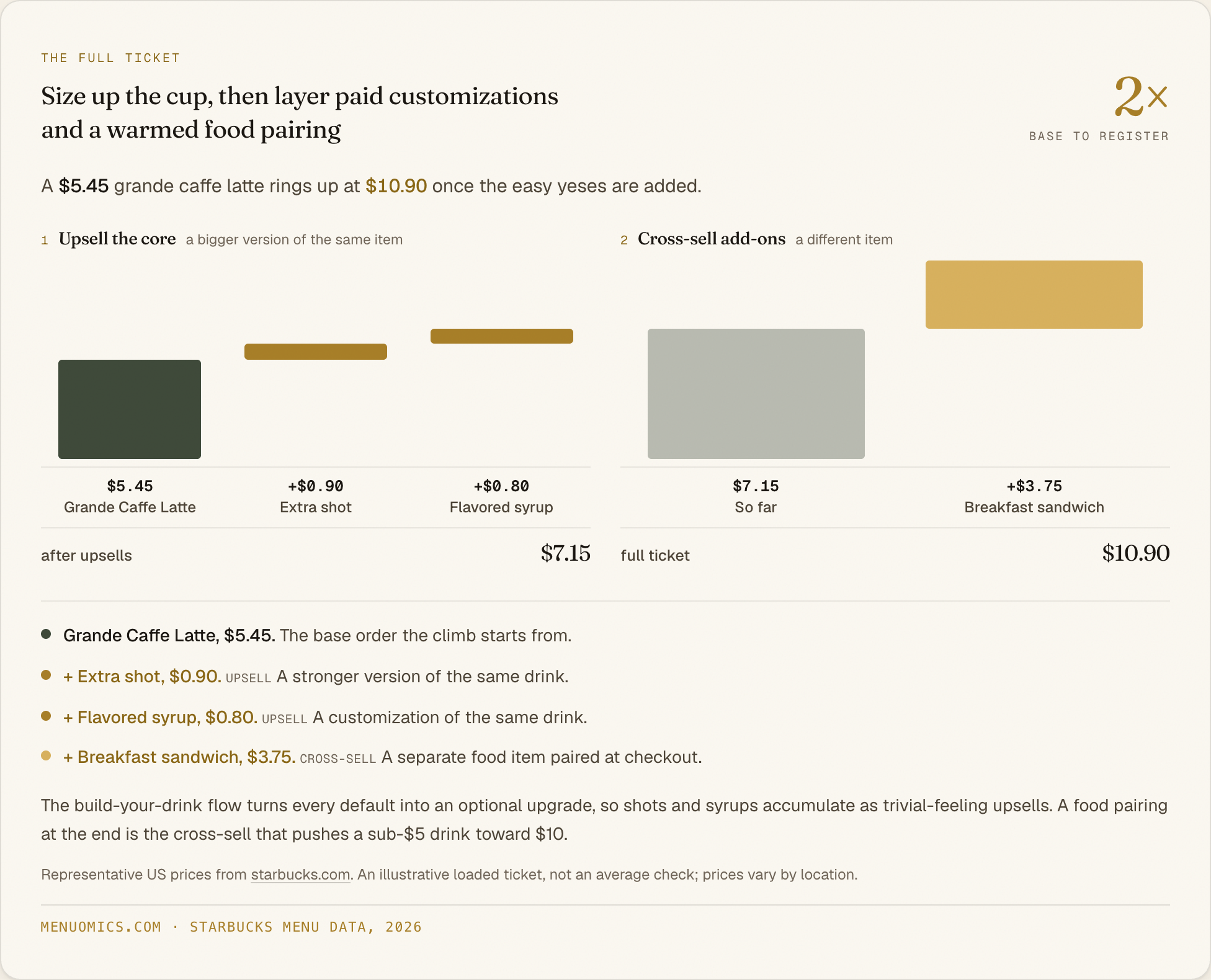
Task: Click THE FULL TICKET header label
Action: click(110, 58)
